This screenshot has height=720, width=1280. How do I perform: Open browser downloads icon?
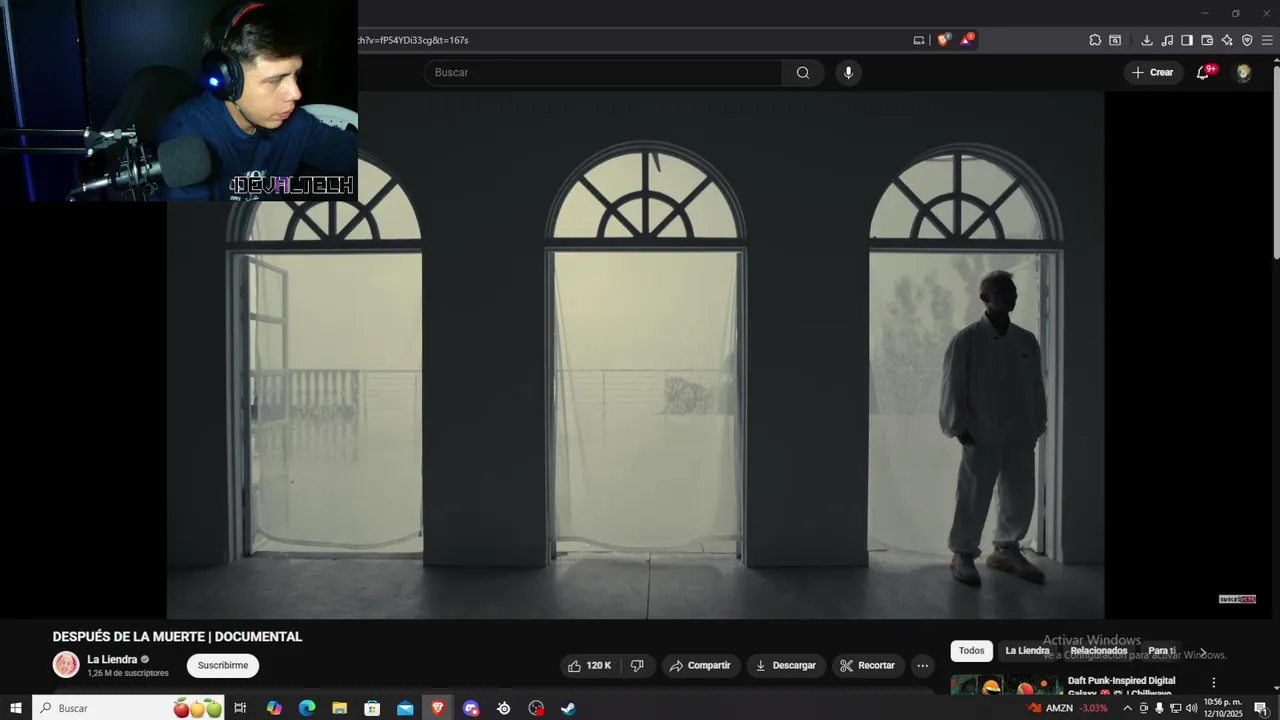1147,40
